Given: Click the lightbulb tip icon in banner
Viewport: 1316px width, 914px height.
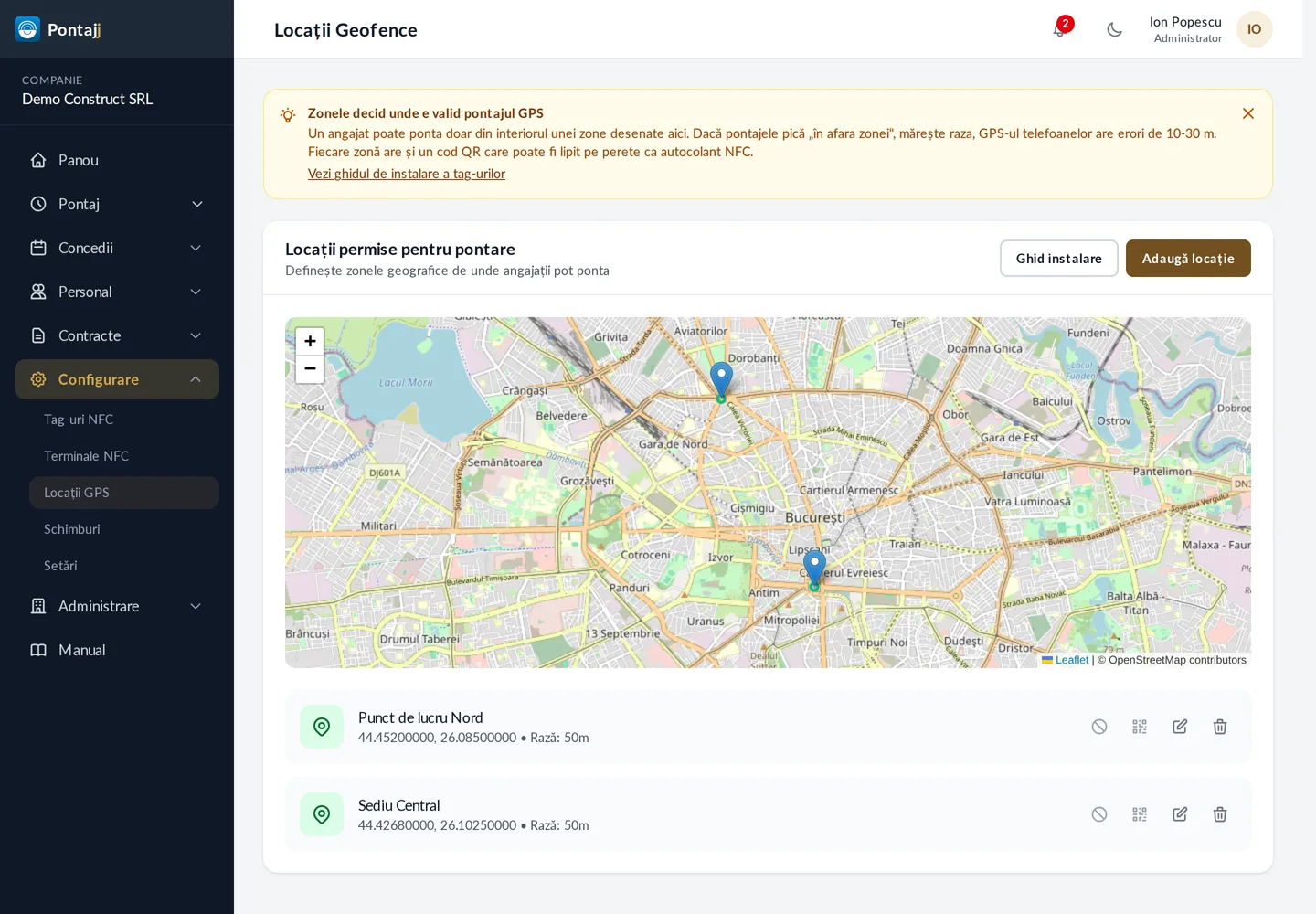Looking at the screenshot, I should (288, 115).
